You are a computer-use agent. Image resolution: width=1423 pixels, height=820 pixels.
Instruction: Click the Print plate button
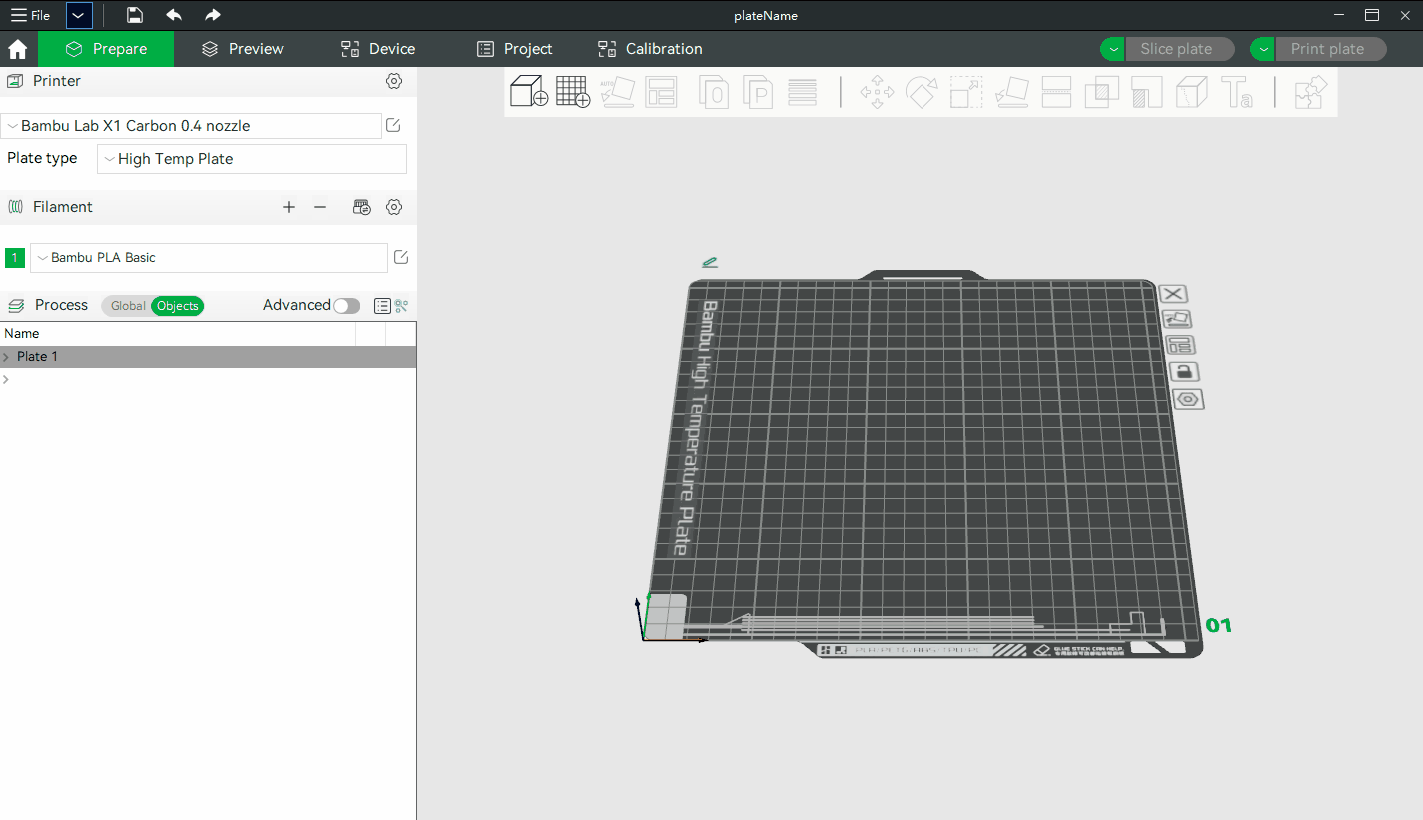[x=1331, y=49]
